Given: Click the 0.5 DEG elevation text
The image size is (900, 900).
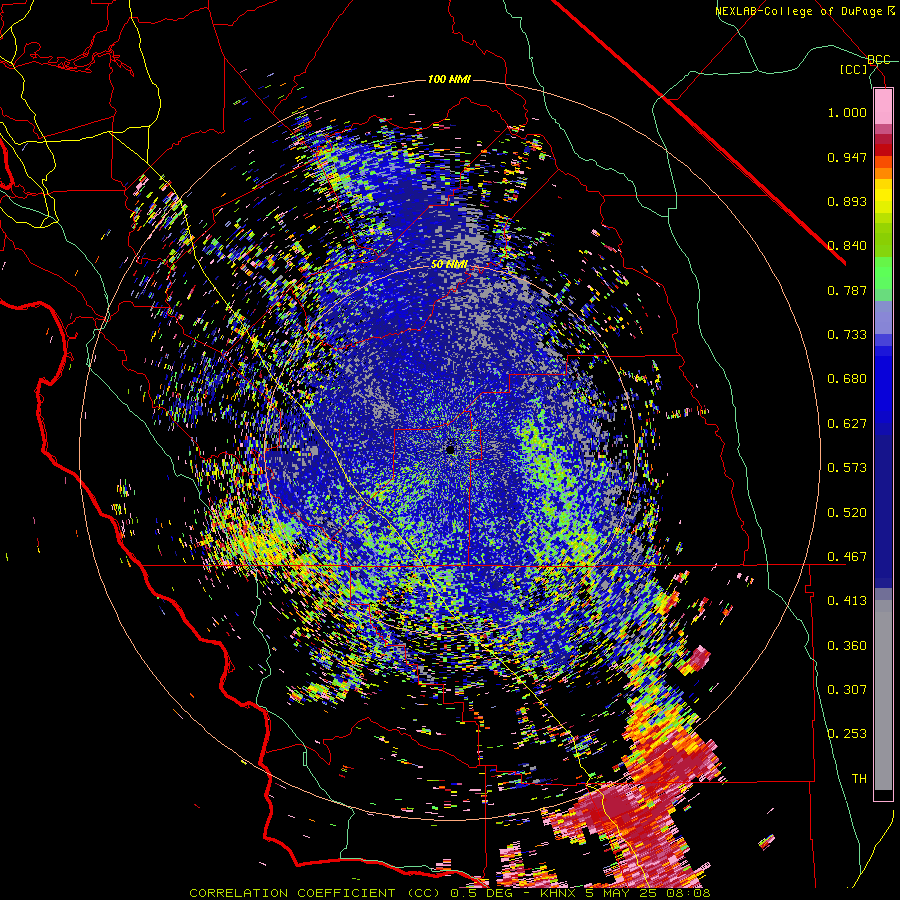Looking at the screenshot, I should click(x=483, y=893).
